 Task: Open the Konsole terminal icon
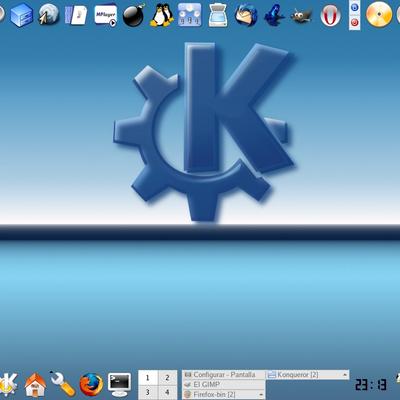click(119, 385)
